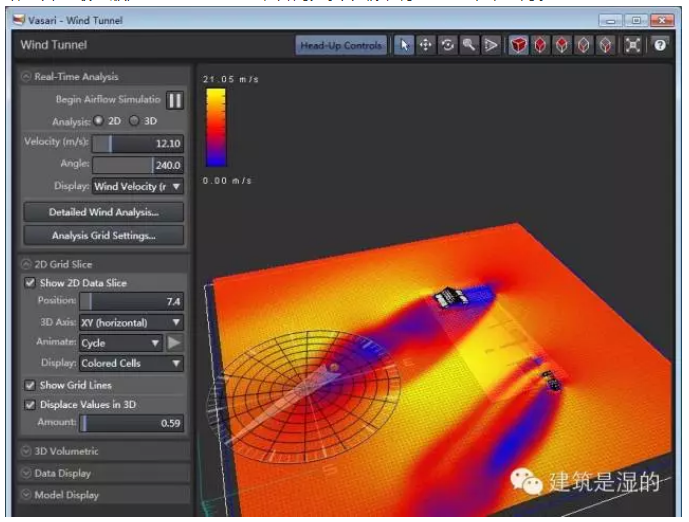Viewport: 689px width, 522px height.
Task: Maximize the Vasari window
Action: pos(636,20)
